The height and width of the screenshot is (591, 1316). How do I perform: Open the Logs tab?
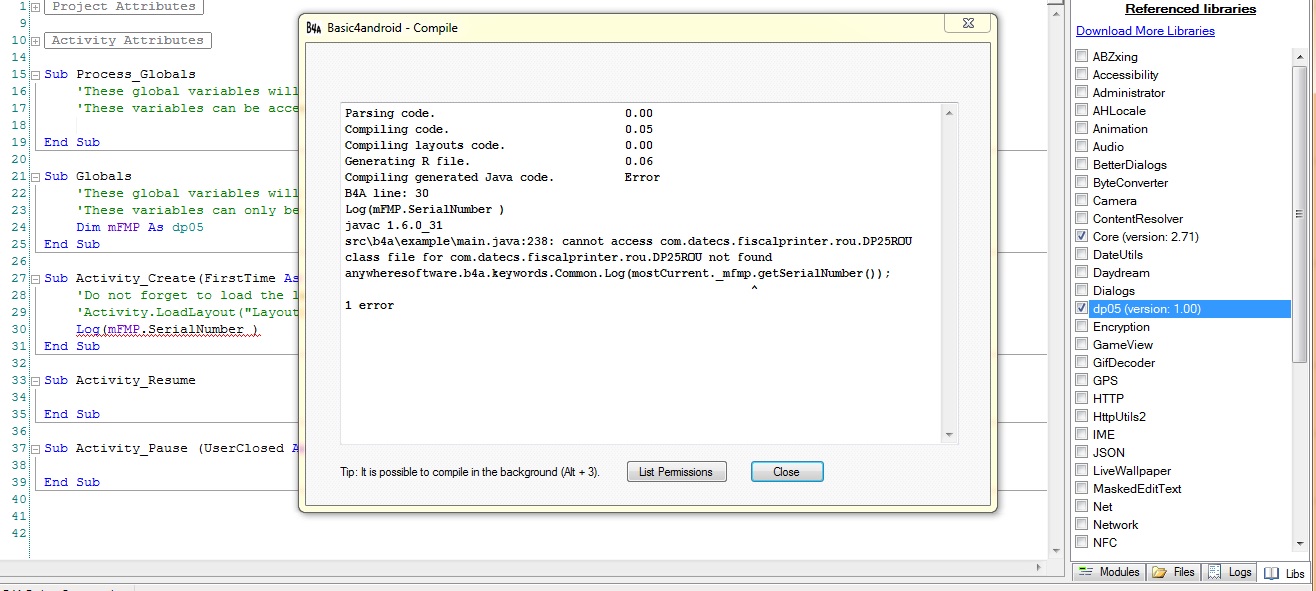click(x=1229, y=572)
